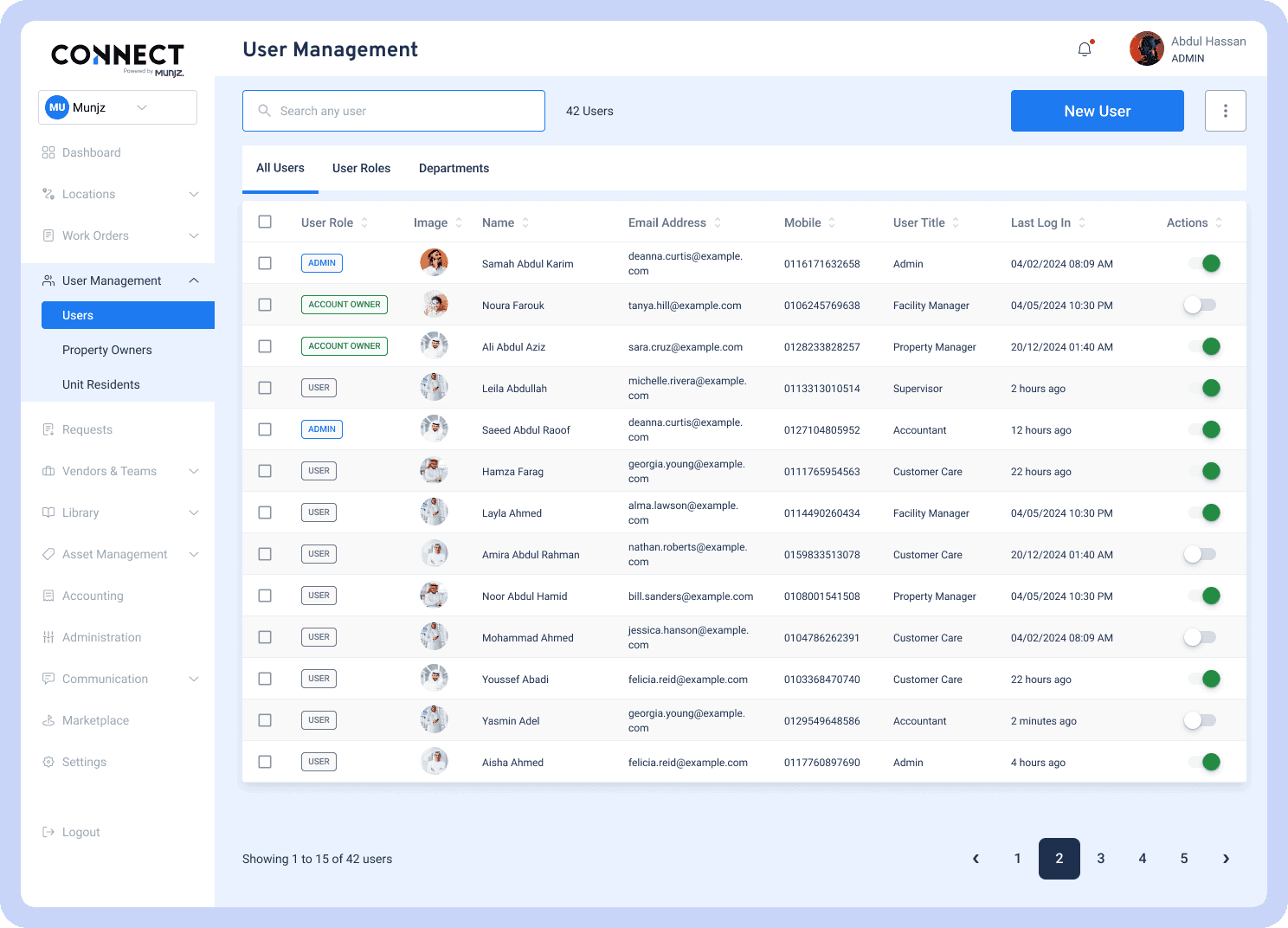
Task: Open the notifications bell
Action: [x=1085, y=49]
